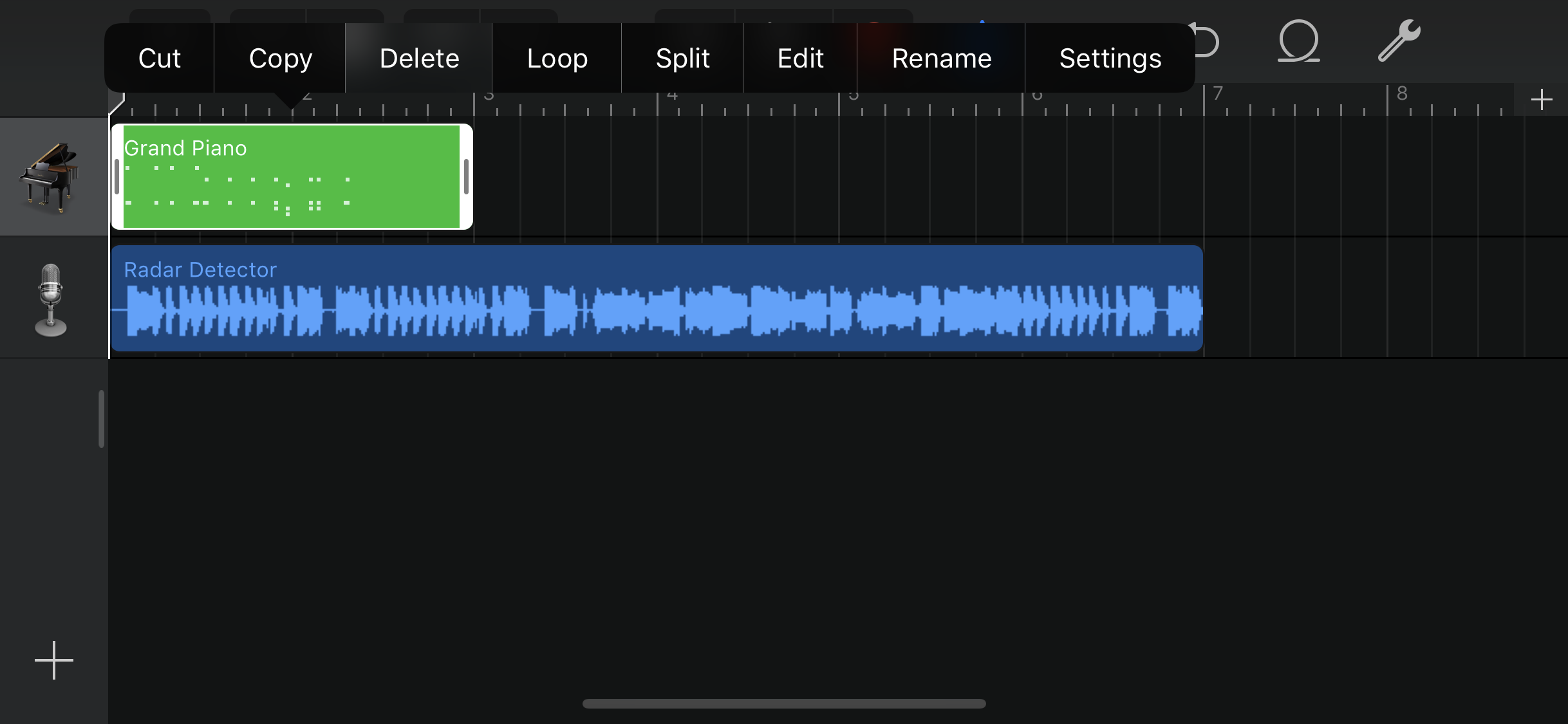This screenshot has width=1568, height=724.
Task: Click the Delete button in toolbar
Action: tap(419, 56)
